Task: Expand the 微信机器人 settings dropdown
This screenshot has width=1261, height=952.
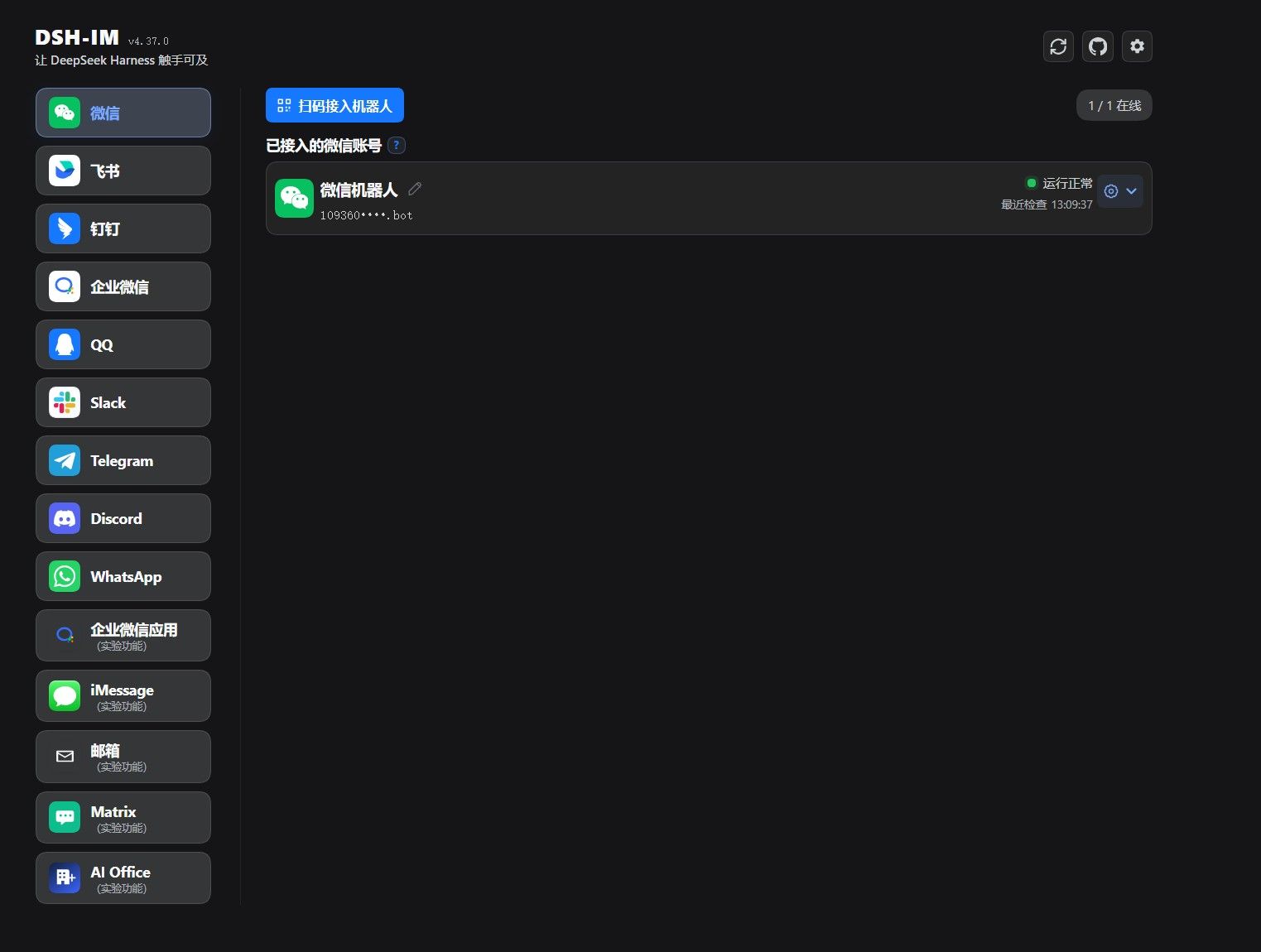Action: pos(1120,191)
